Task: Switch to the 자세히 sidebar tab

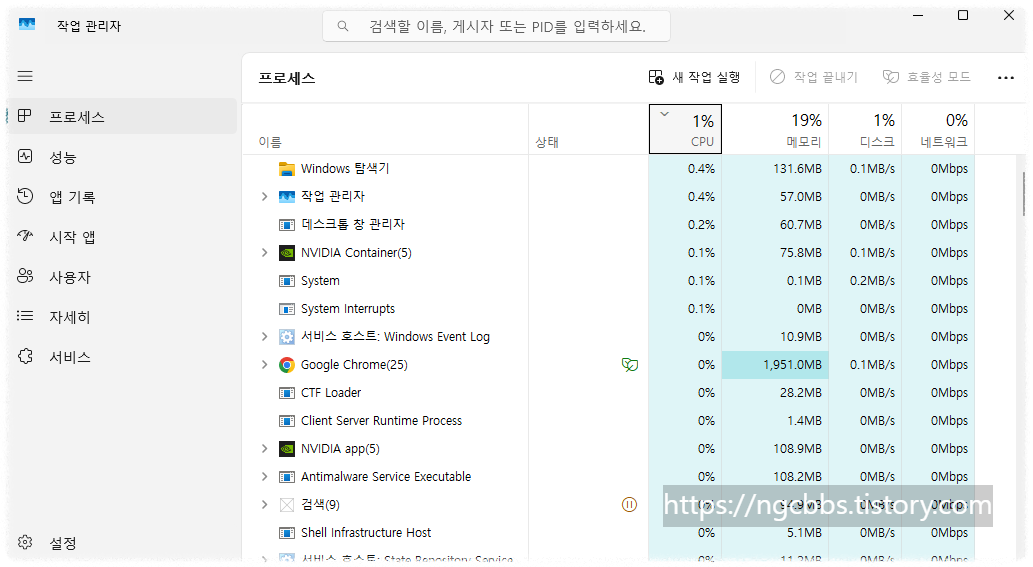Action: (x=122, y=317)
